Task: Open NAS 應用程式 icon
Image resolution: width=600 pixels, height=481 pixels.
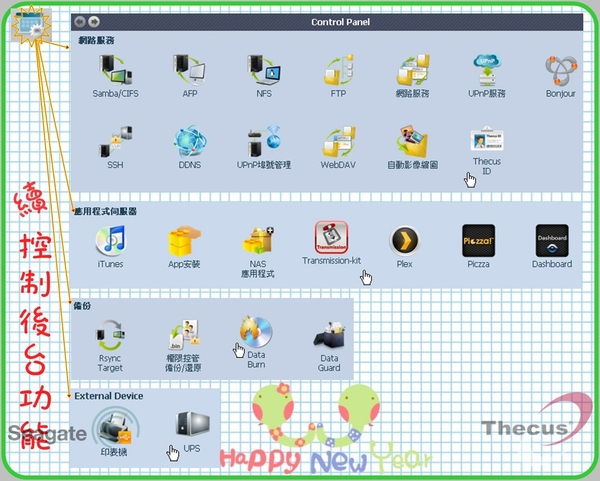Action: coord(258,240)
